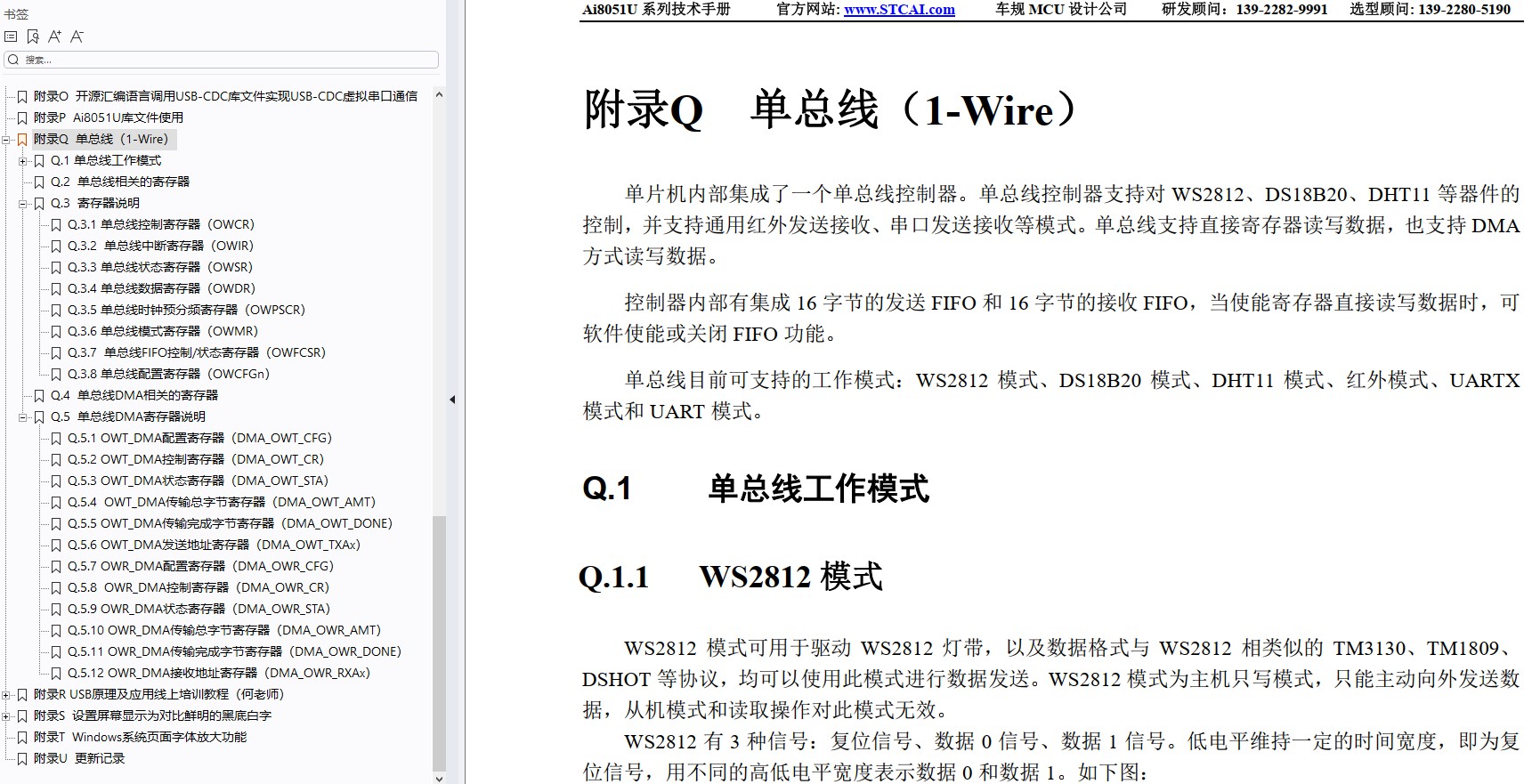Image resolution: width=1532 pixels, height=784 pixels.
Task: Expand the 附录R USB原理 node
Action: [x=6, y=694]
